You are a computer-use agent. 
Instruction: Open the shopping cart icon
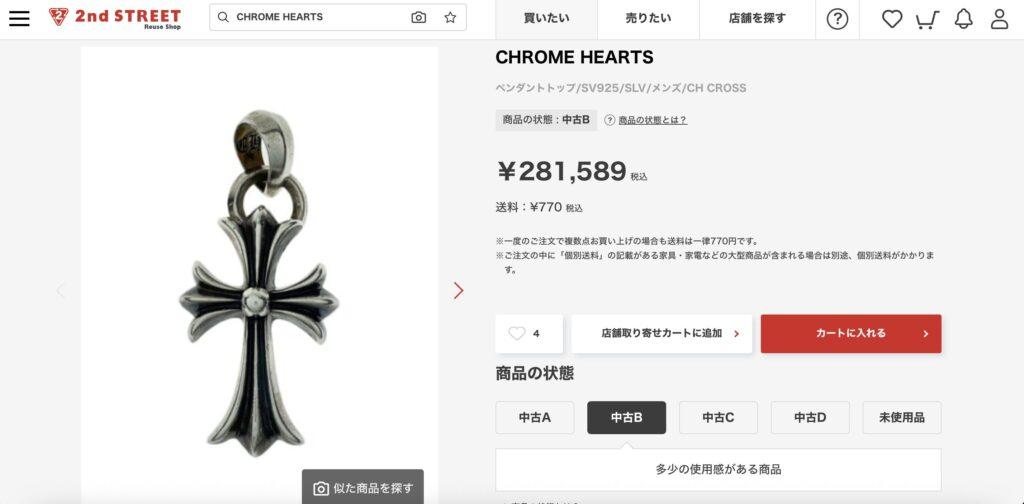tap(927, 20)
